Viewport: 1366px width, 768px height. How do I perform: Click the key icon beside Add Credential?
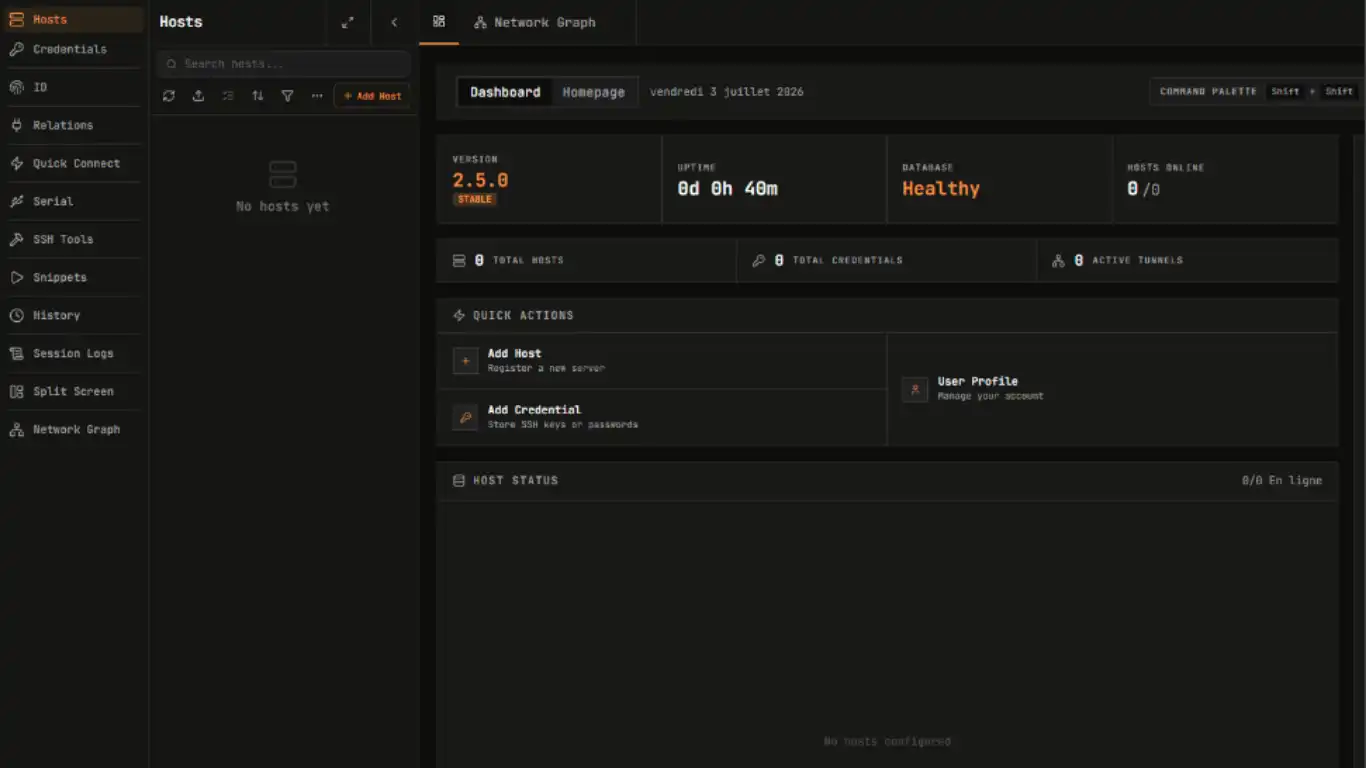466,417
